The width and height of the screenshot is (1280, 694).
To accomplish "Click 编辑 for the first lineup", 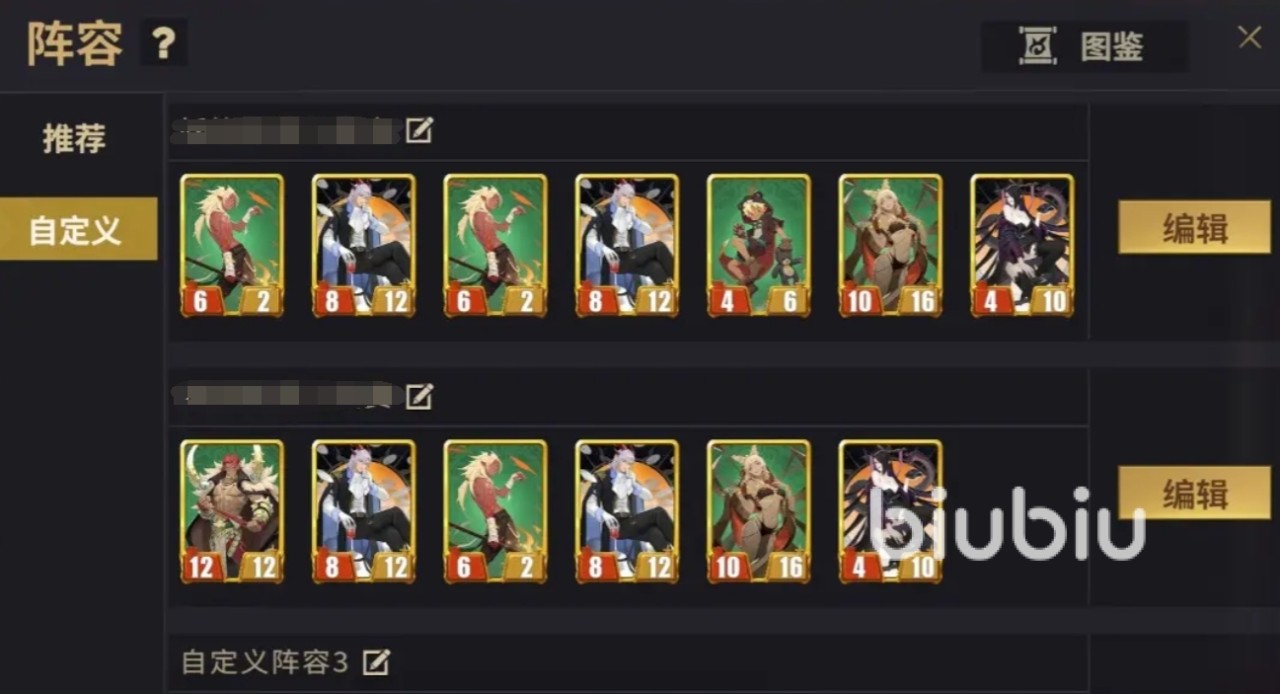I will click(1180, 227).
